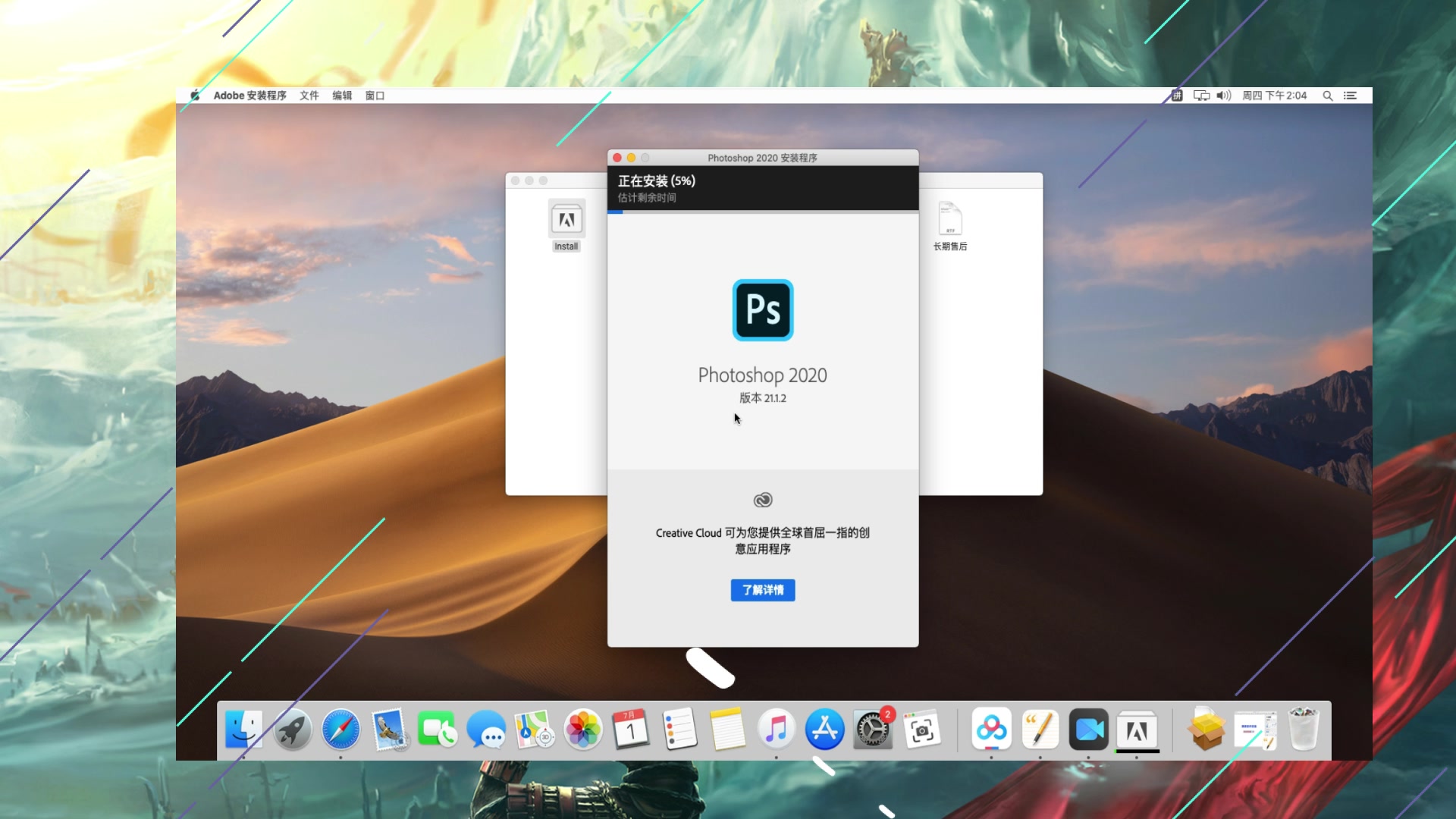The width and height of the screenshot is (1456, 819).
Task: Click the Adobe installer icon in Dock
Action: click(x=1137, y=730)
